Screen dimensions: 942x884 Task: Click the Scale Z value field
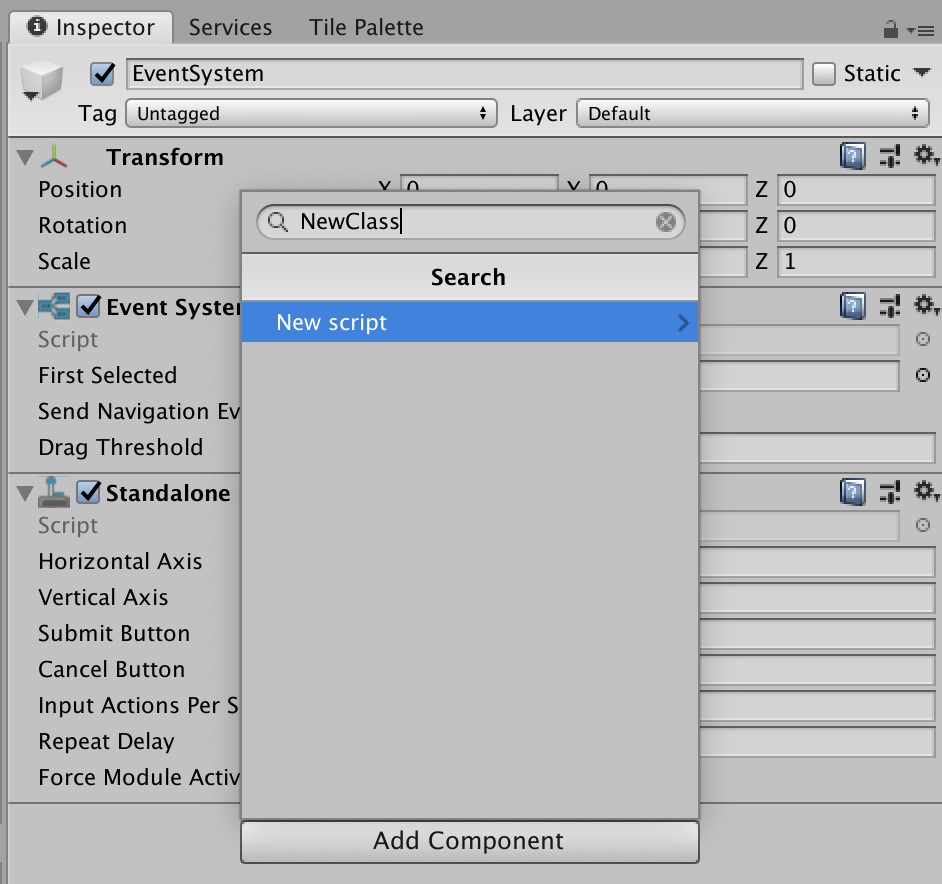click(856, 262)
